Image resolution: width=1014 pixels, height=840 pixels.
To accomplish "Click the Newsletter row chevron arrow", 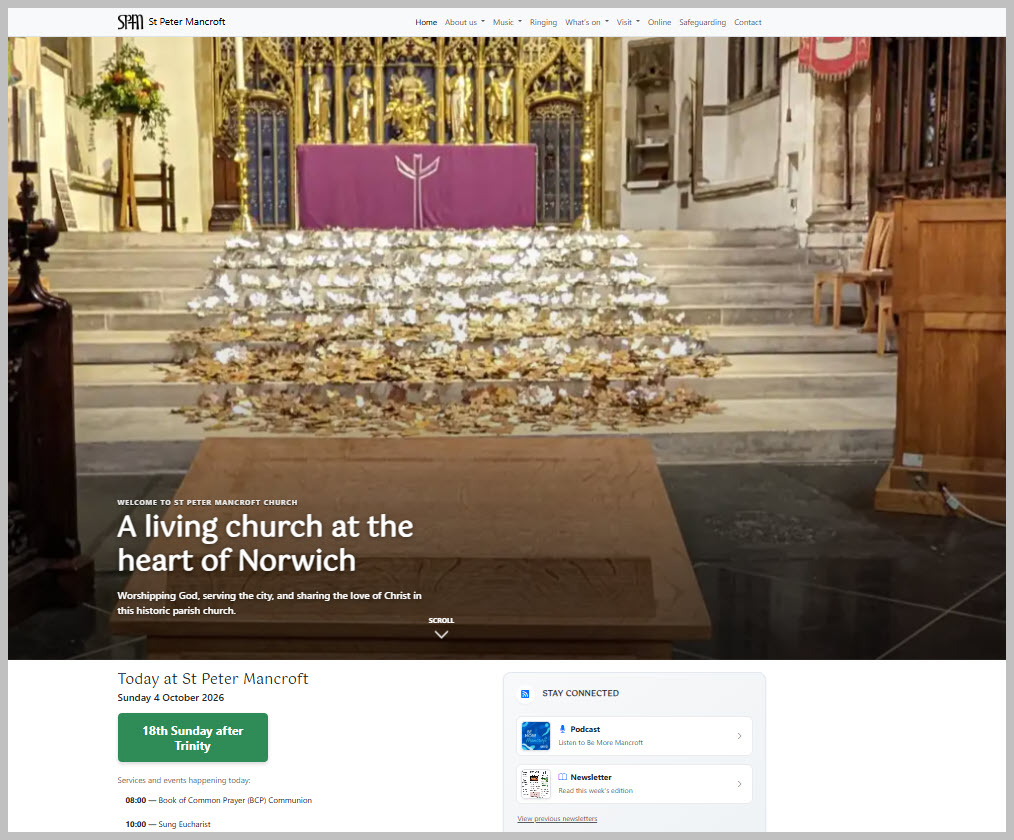I will (x=739, y=784).
